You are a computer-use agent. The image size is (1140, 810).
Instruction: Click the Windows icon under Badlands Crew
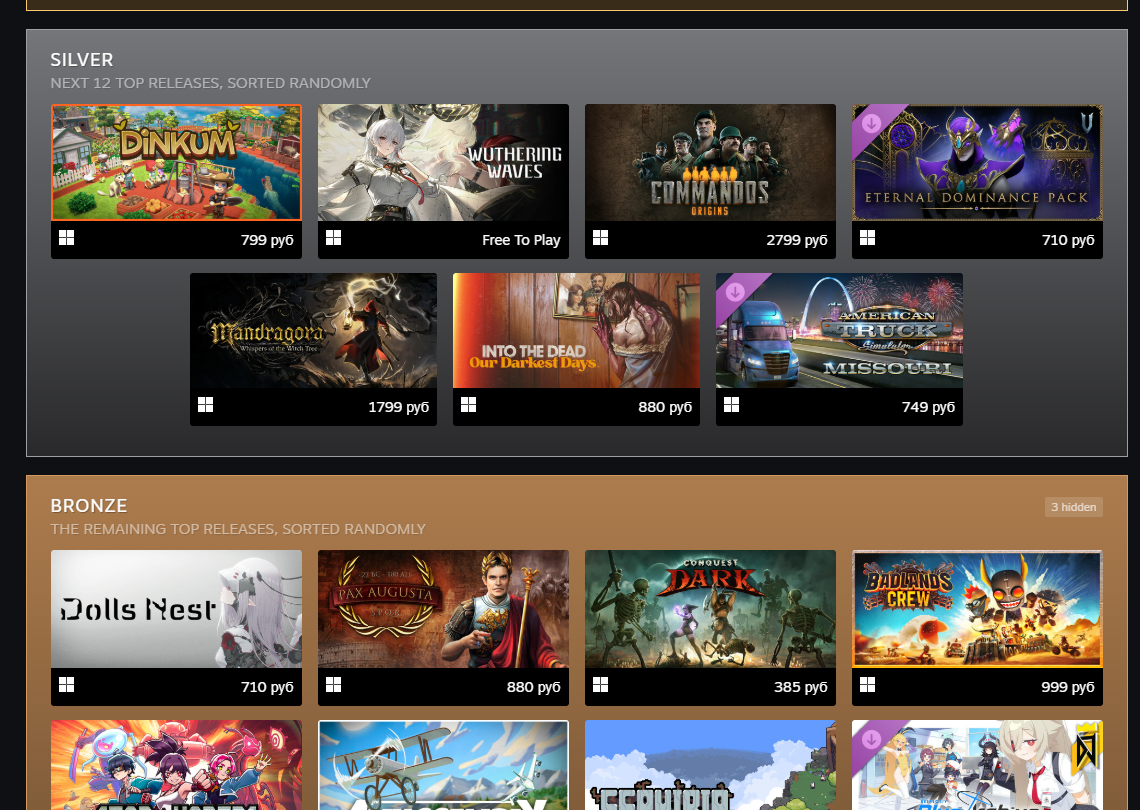pos(867,684)
